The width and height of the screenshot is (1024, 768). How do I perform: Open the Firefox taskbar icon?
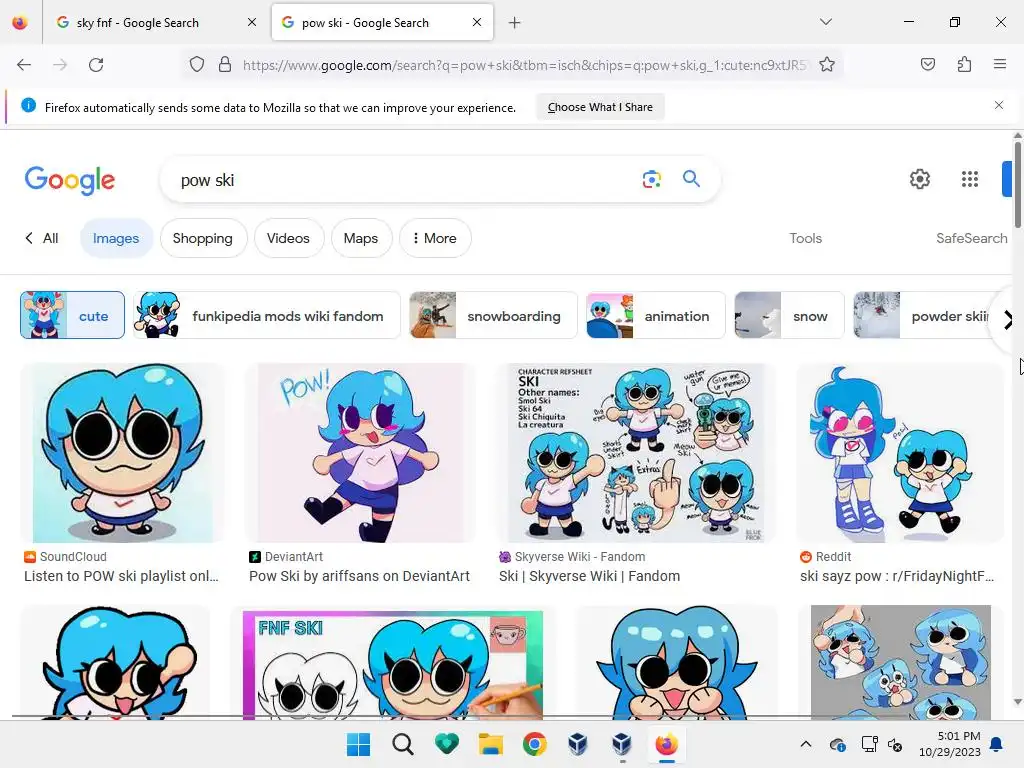[x=666, y=744]
